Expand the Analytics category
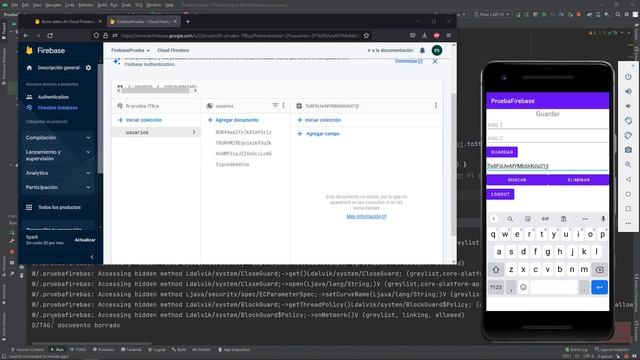640x360 pixels. pyautogui.click(x=58, y=173)
